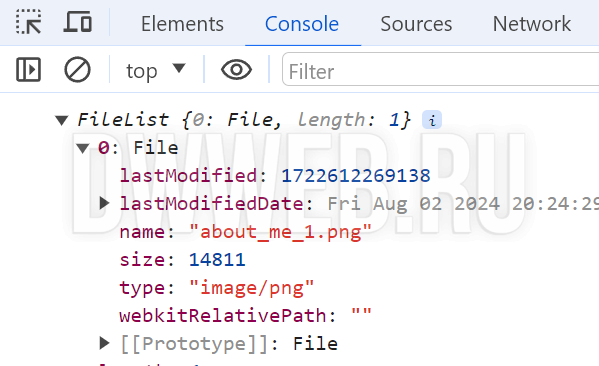This screenshot has height=366, width=599.
Task: Expand the lastModifiedDate property
Action: pos(104,203)
